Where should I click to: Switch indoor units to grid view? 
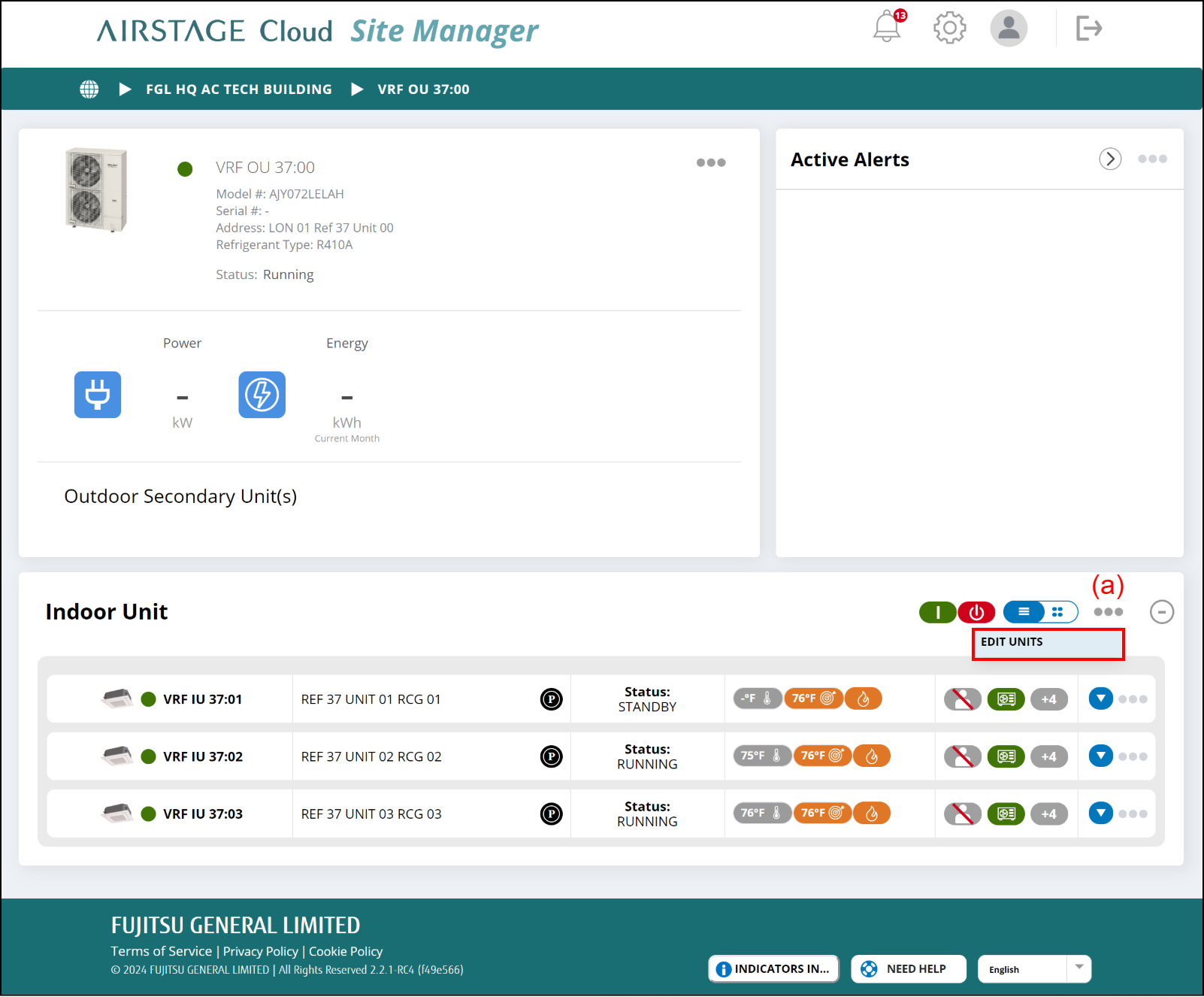coord(1059,612)
